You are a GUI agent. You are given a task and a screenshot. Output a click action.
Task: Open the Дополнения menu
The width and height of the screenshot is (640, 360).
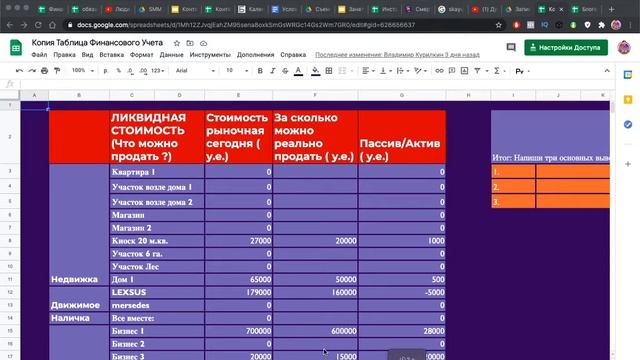click(256, 54)
